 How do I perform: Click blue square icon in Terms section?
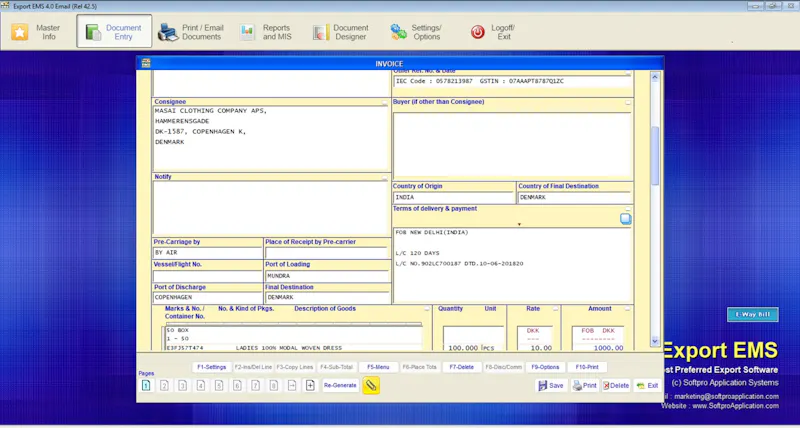626,219
